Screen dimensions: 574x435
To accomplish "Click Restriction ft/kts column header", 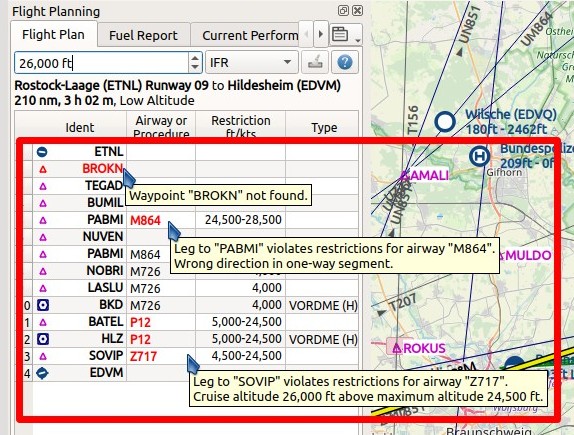I will [x=241, y=127].
